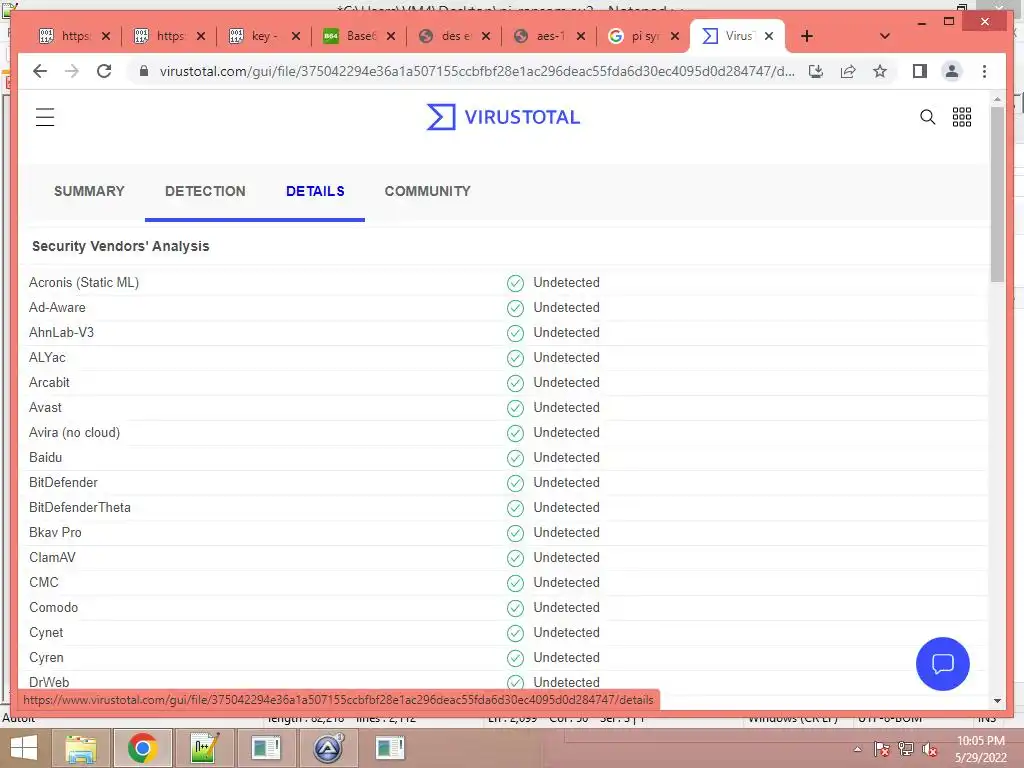Click Undetected result for Cyren
The height and width of the screenshot is (768, 1024).
coord(566,658)
